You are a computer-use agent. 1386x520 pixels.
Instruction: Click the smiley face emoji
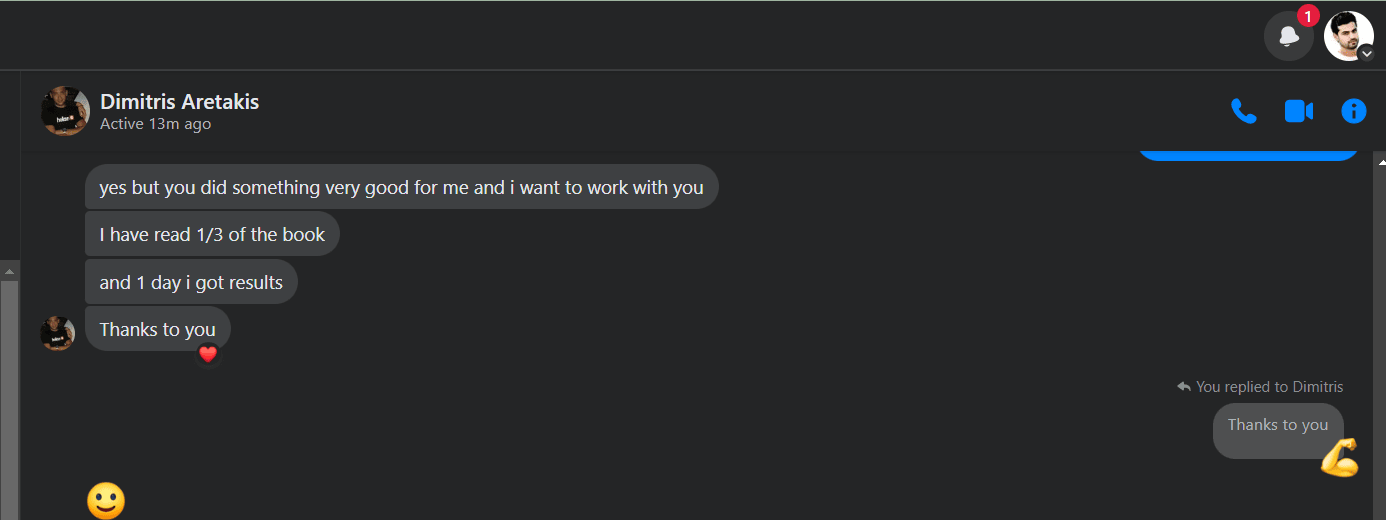tap(106, 500)
